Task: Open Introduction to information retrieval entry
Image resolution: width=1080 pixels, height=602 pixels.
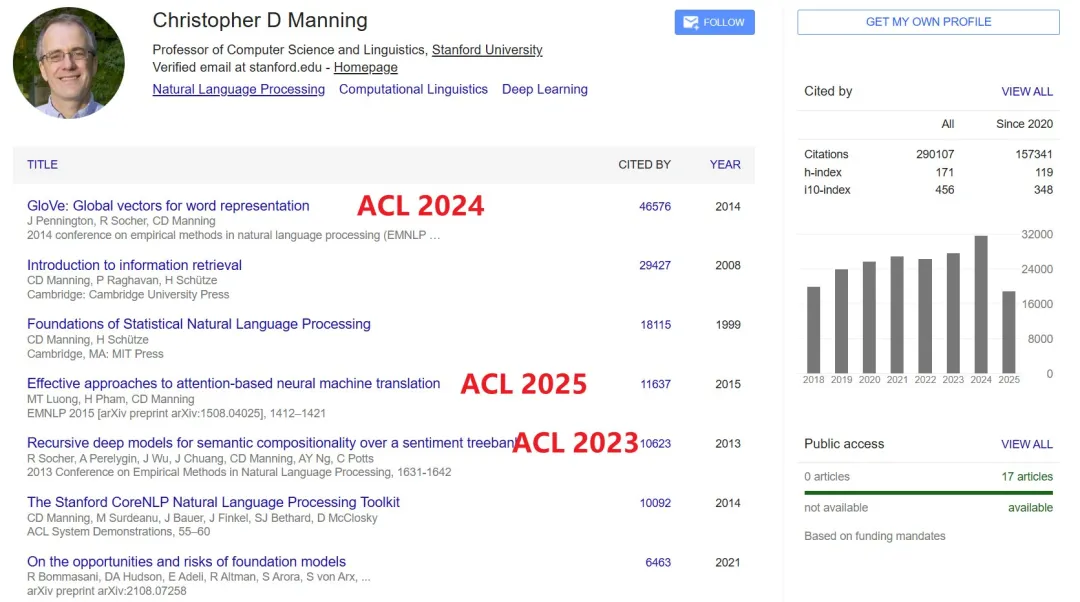Action: pyautogui.click(x=134, y=265)
